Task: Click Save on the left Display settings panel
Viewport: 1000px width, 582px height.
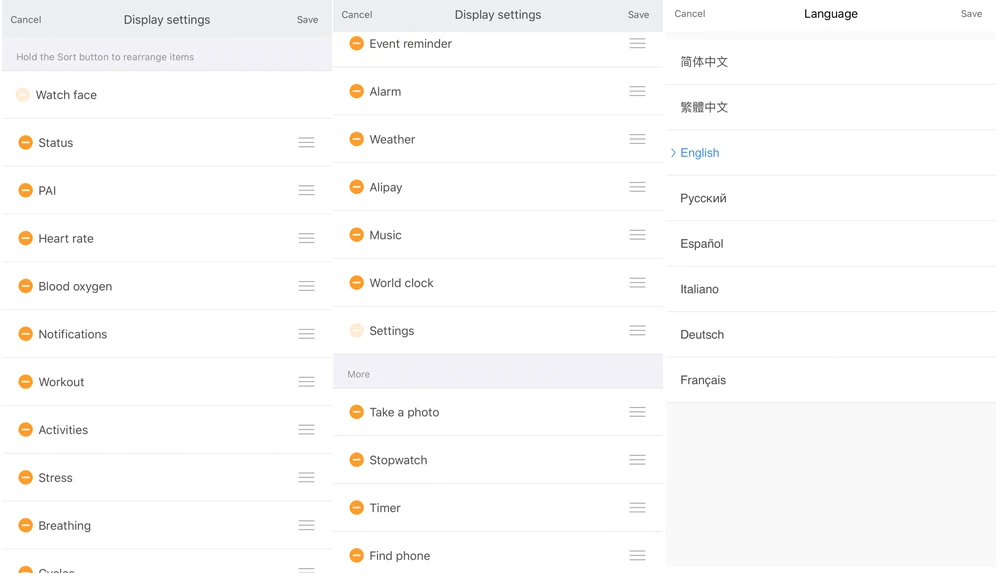Action: 307,20
